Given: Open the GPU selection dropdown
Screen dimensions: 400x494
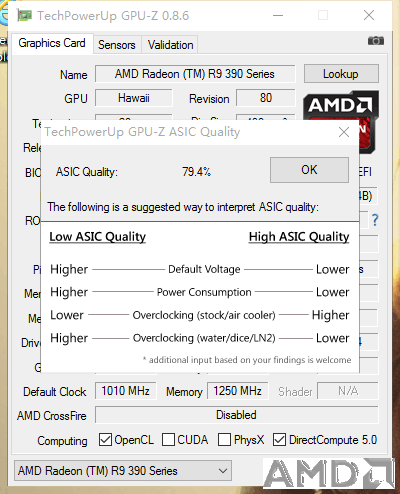Looking at the screenshot, I should pos(123,471).
